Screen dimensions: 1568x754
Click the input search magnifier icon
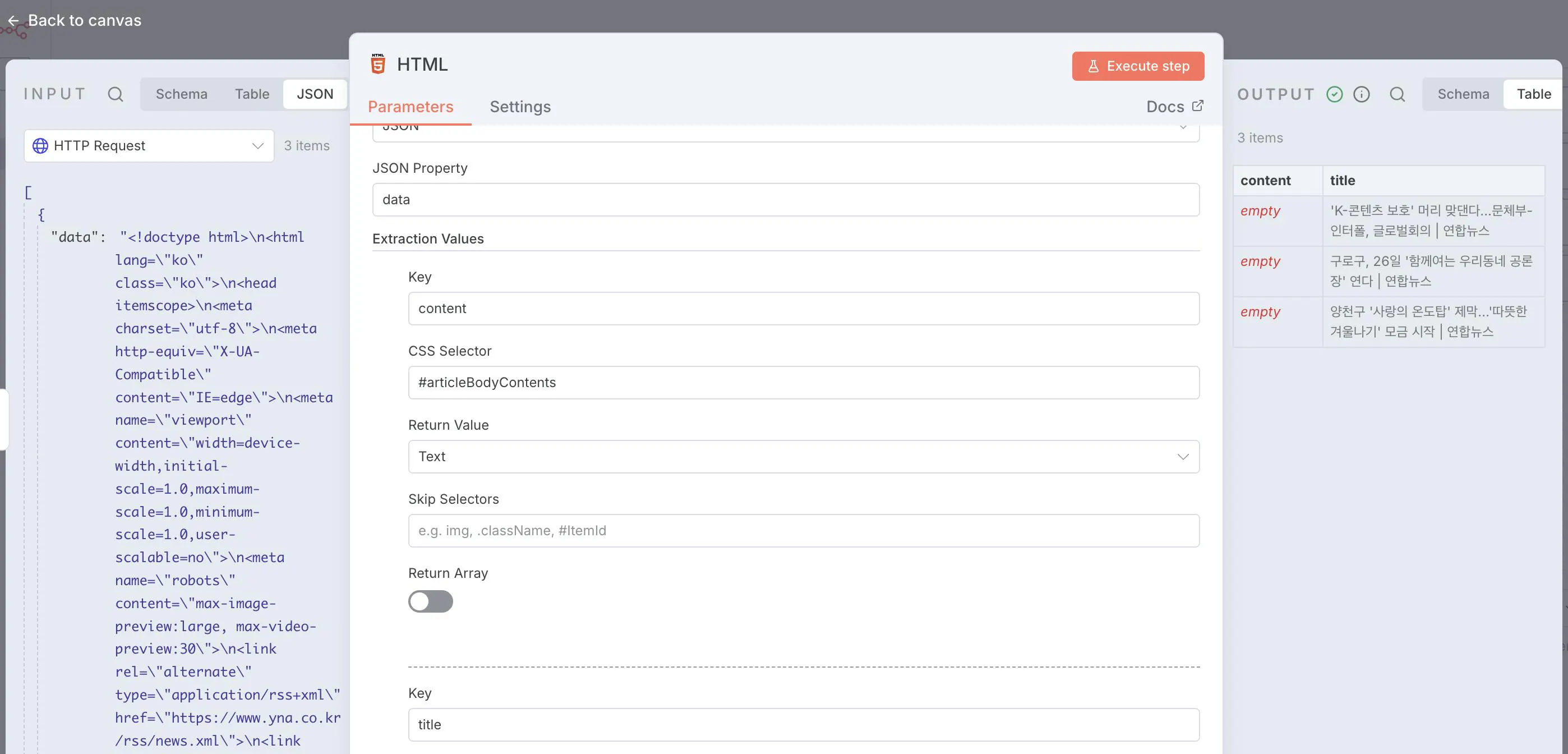[115, 94]
